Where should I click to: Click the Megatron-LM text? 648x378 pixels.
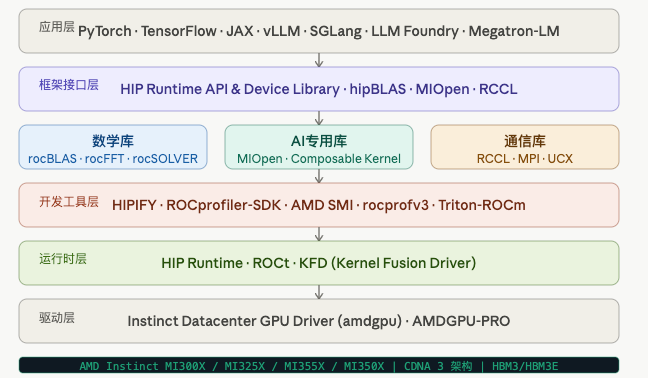514,31
